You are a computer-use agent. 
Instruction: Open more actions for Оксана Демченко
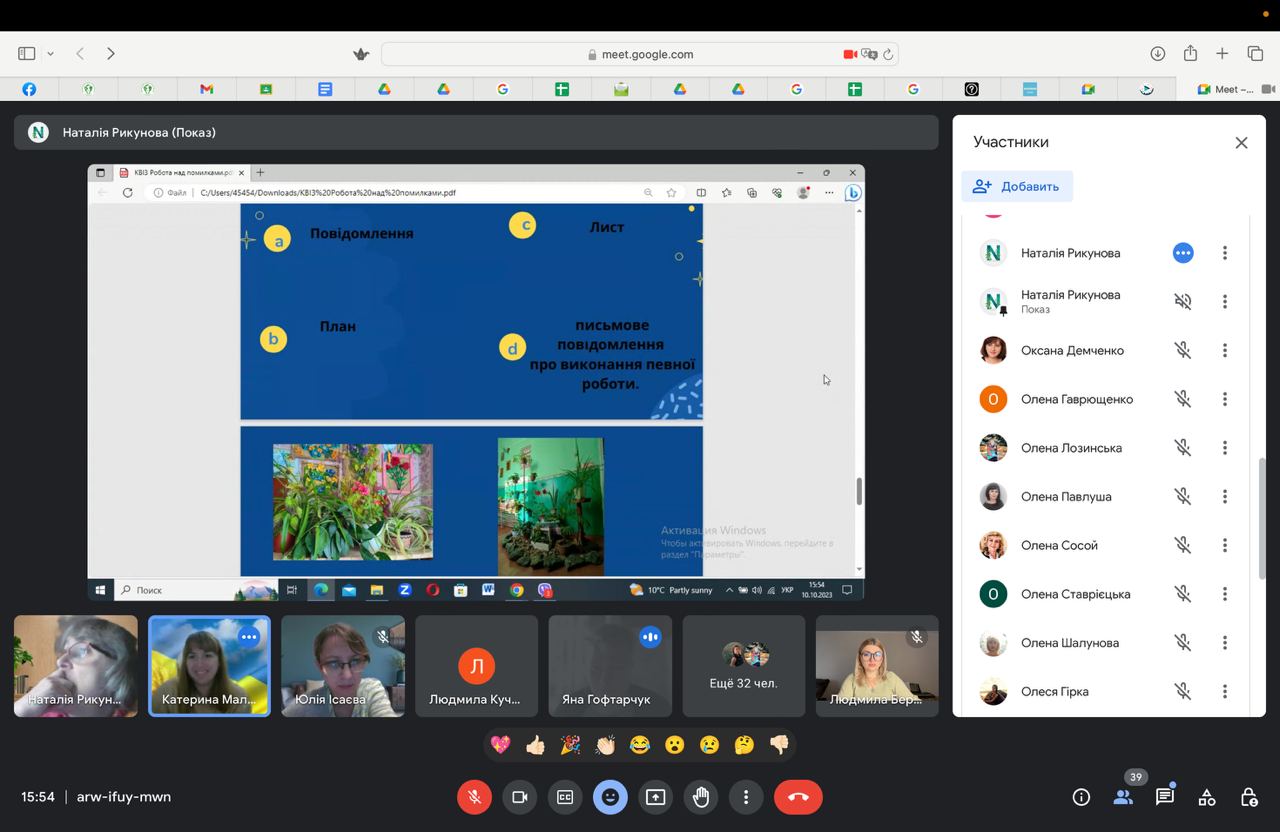(x=1225, y=350)
